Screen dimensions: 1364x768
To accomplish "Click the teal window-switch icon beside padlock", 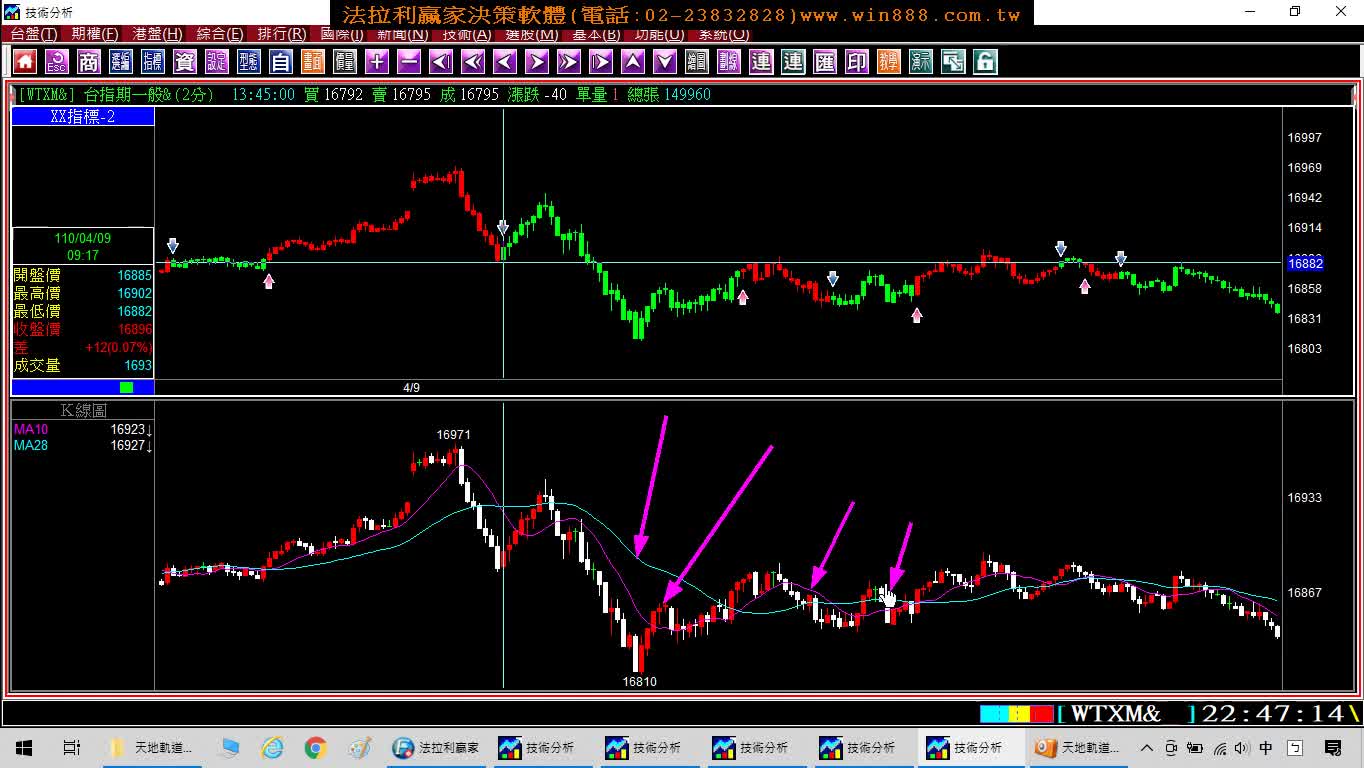I will [953, 62].
